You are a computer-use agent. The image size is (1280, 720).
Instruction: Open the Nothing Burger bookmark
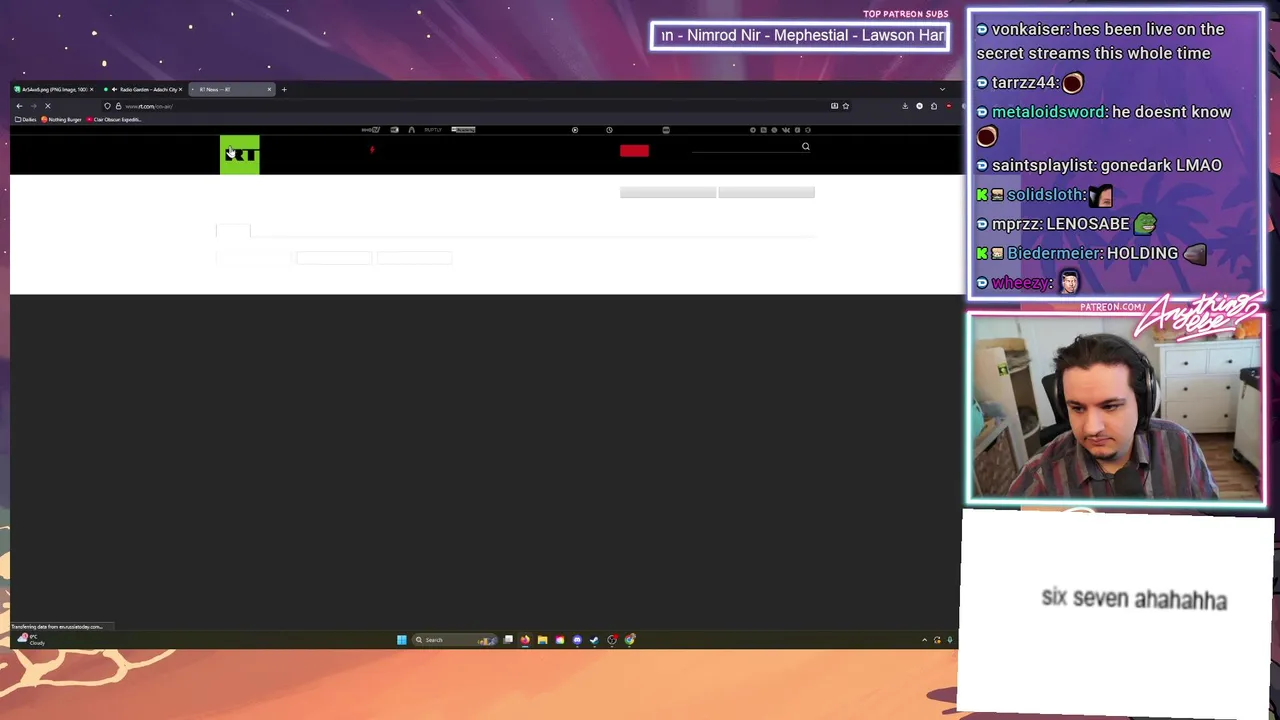pos(61,119)
